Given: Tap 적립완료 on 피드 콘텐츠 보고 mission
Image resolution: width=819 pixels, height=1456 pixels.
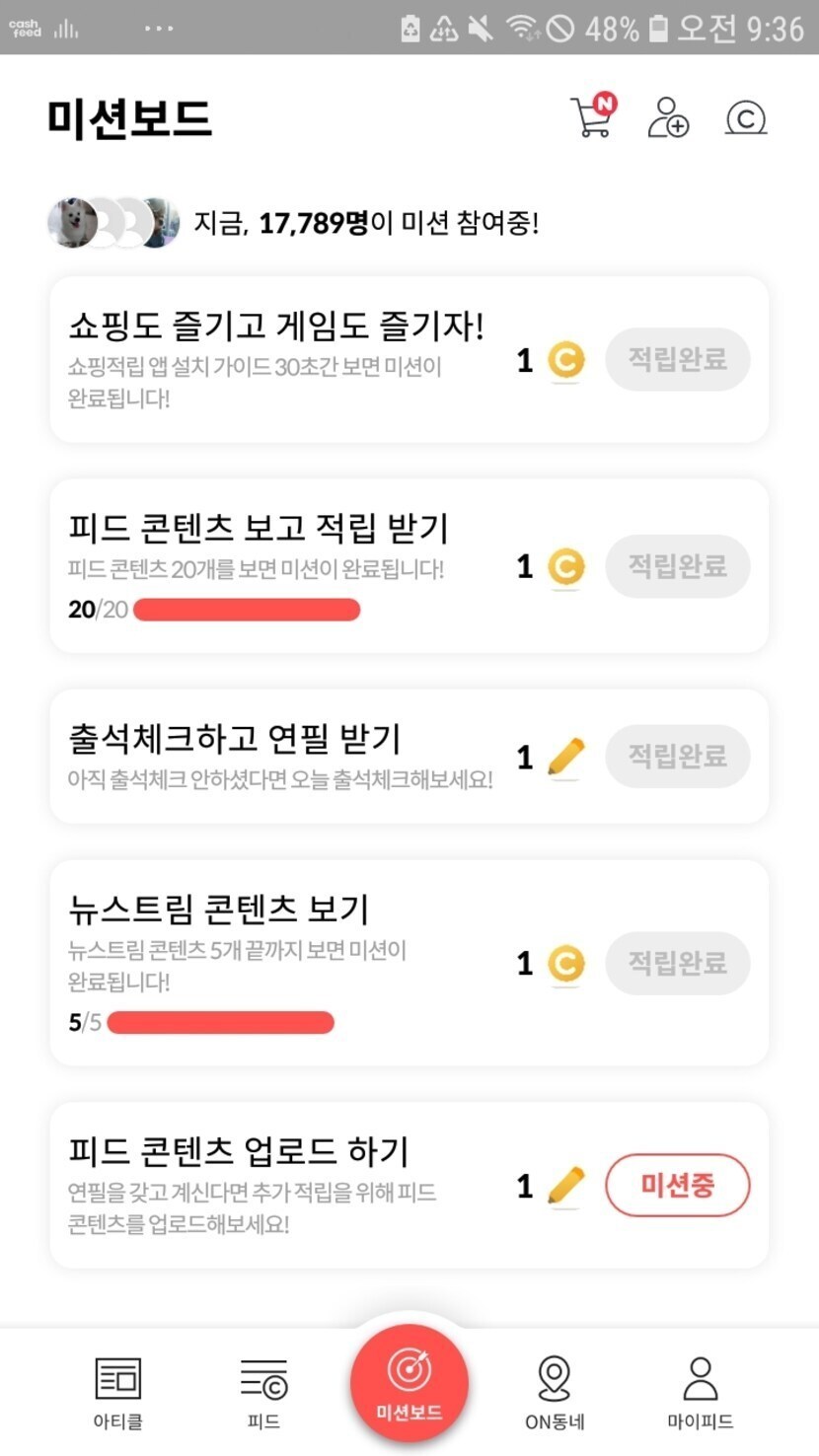Looking at the screenshot, I should (x=677, y=566).
